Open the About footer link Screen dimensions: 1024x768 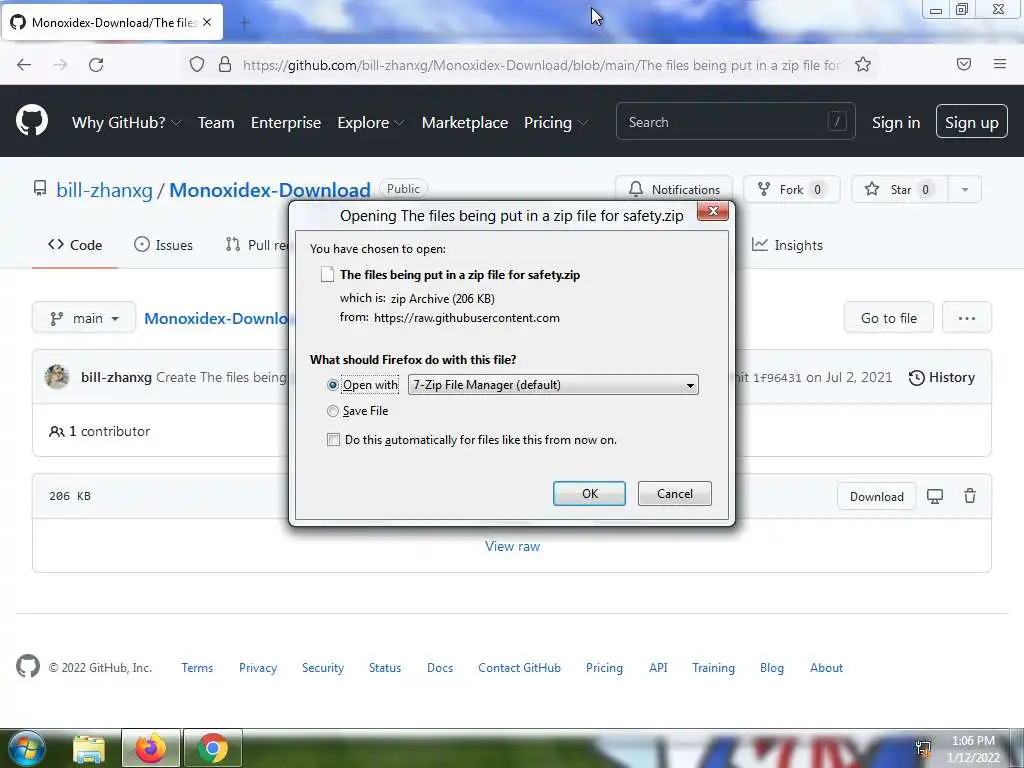coord(826,667)
